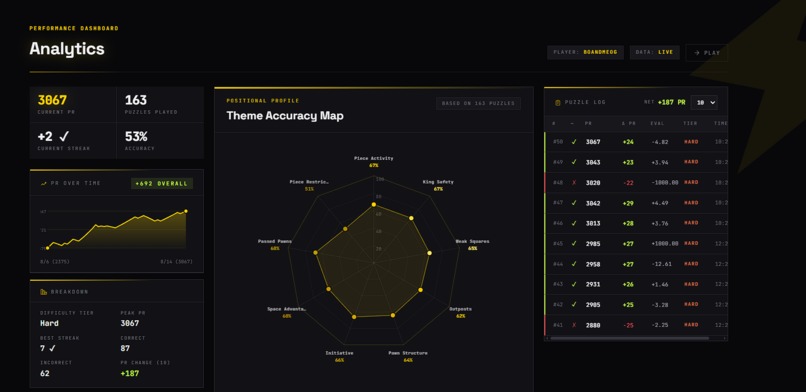Click the red X in puzzle row #48
The width and height of the screenshot is (806, 392).
pos(574,182)
